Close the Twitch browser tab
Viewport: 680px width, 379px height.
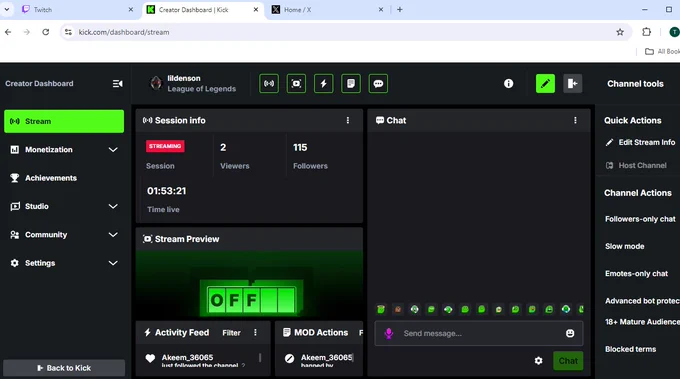coord(131,10)
